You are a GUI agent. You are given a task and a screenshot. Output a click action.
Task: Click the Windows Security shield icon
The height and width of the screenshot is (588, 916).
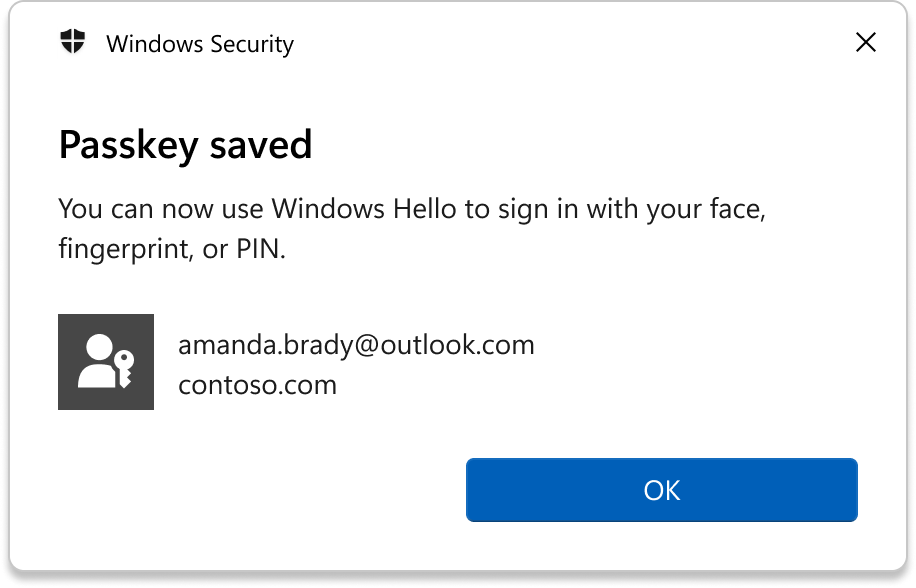click(73, 42)
